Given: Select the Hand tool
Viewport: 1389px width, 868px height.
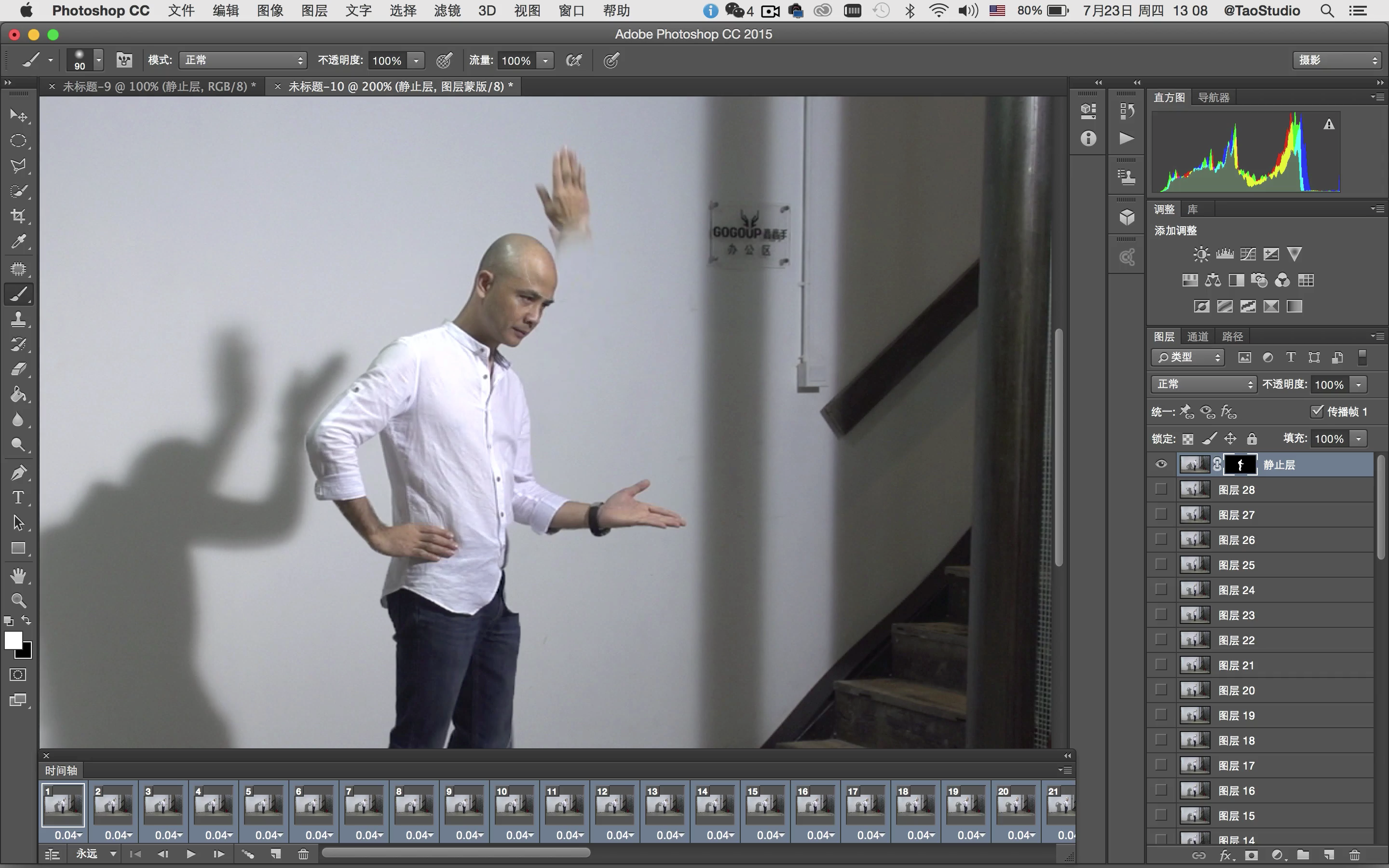Looking at the screenshot, I should pos(18,575).
